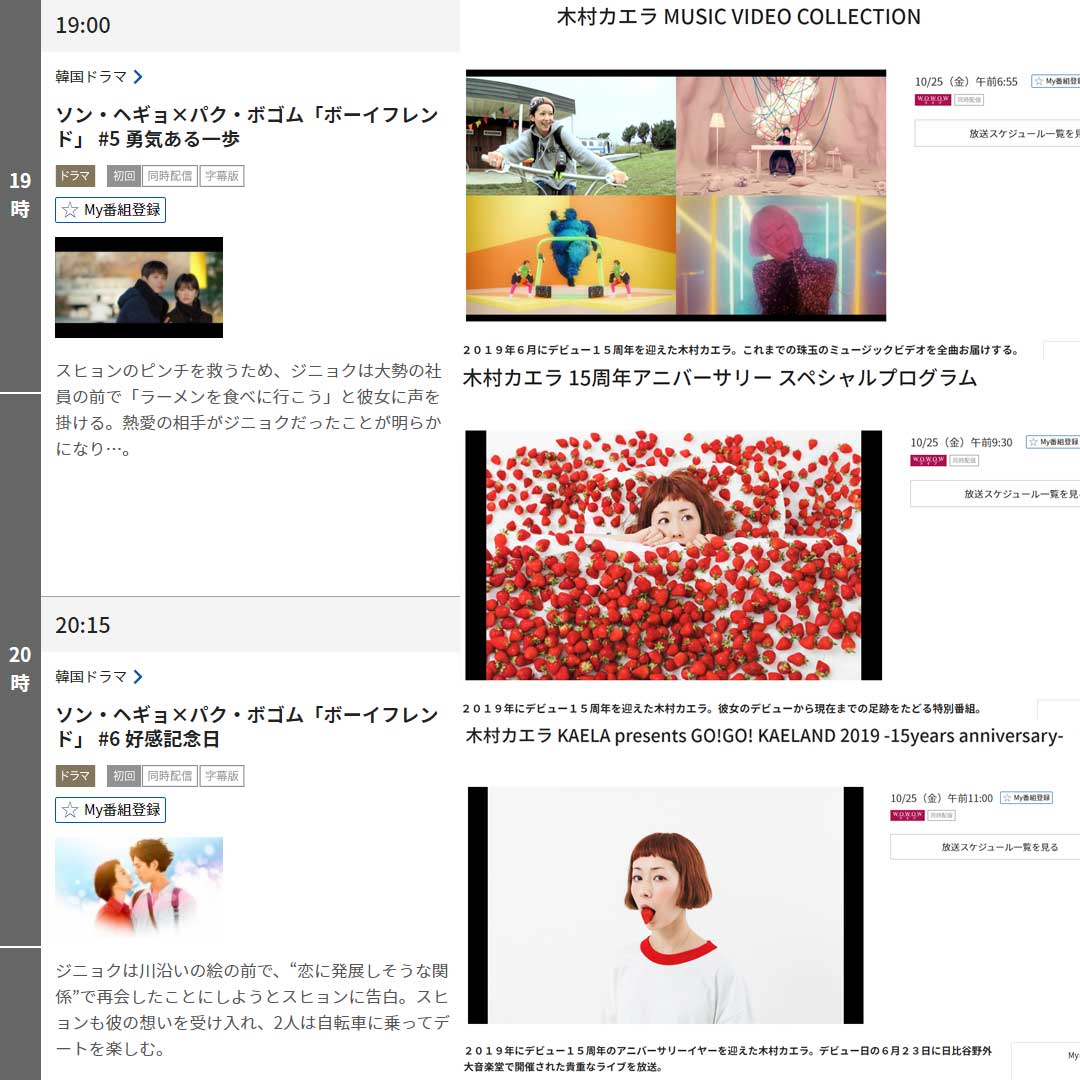Click 初回 tag on #5 episode
1080x1080 pixels.
124,176
